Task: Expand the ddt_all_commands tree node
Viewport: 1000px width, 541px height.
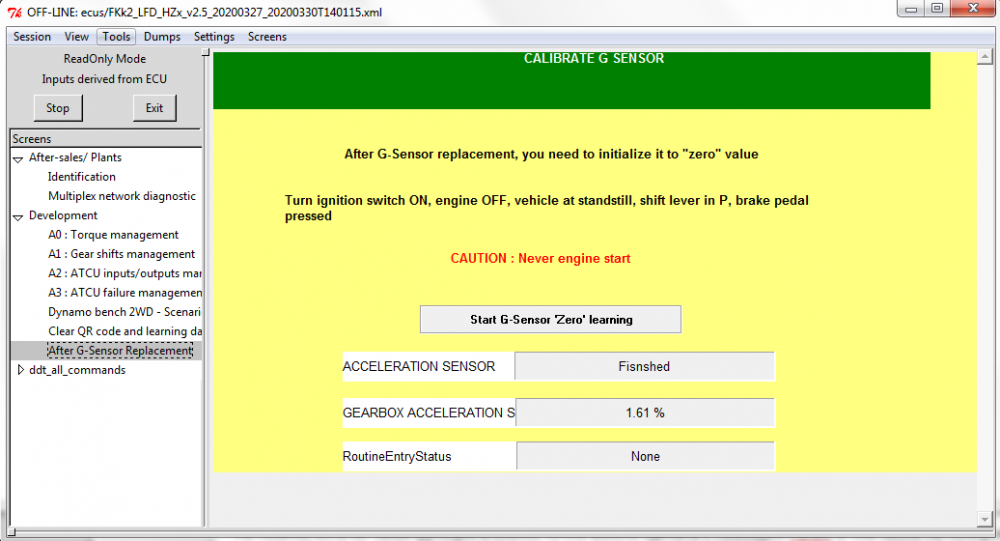Action: [x=20, y=370]
